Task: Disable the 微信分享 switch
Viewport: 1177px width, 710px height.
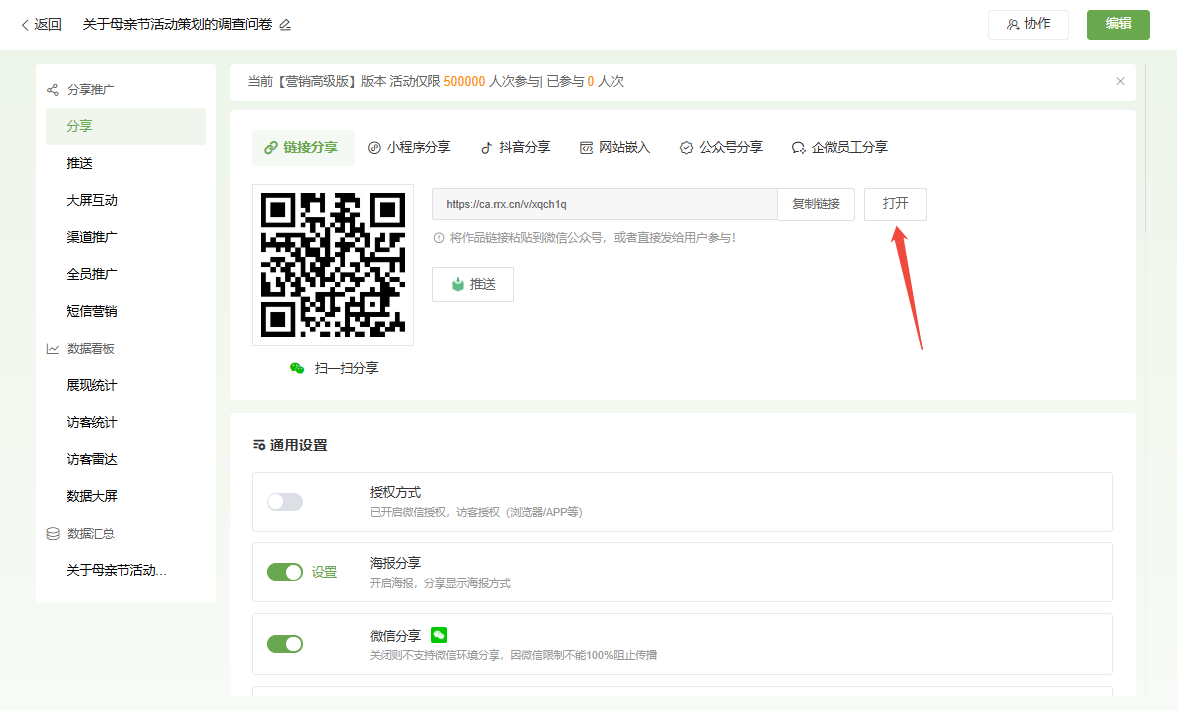Action: 284,644
